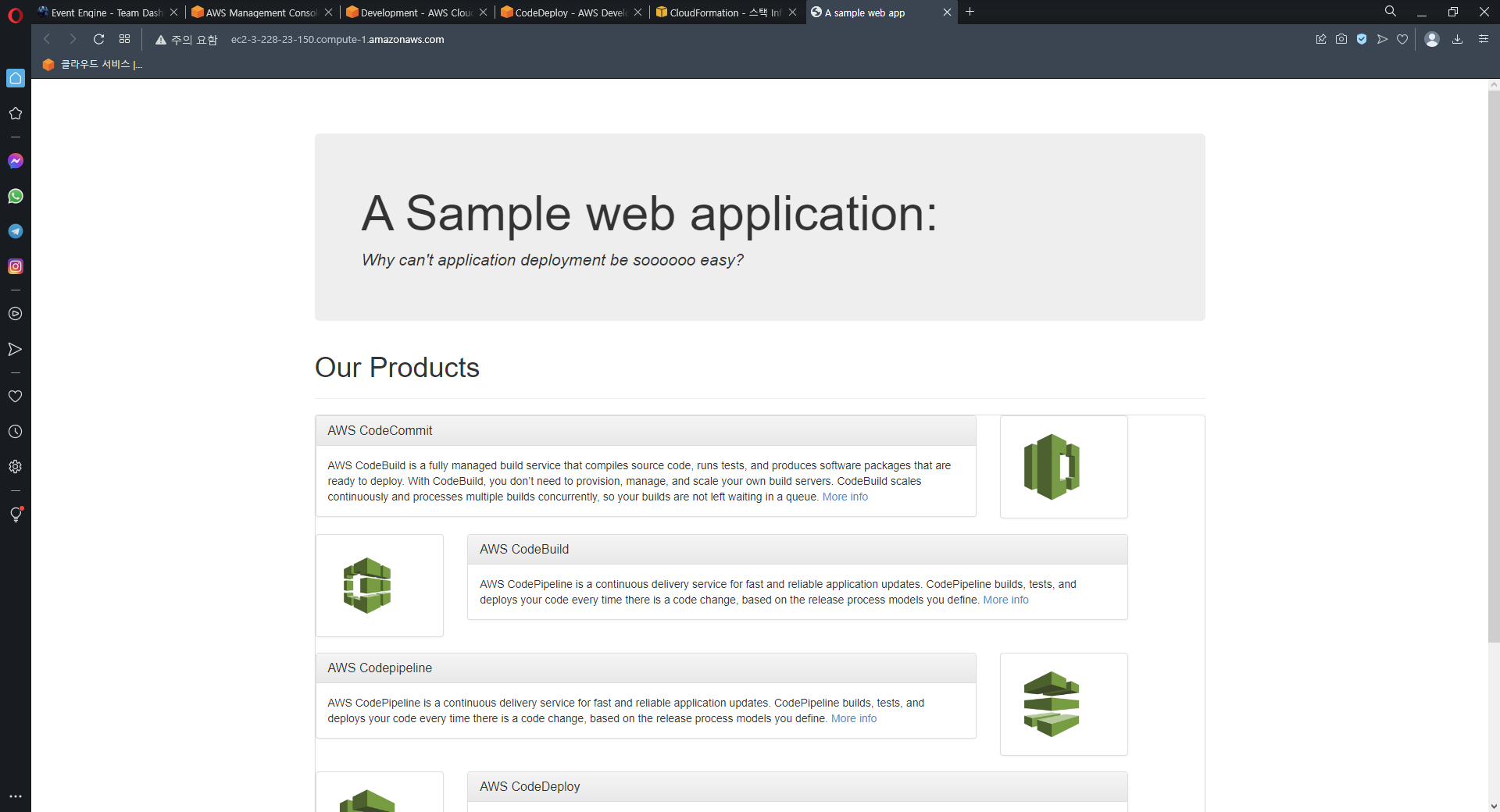1500x812 pixels.
Task: Click the AWS CodeBuild panel heading
Action: (798, 550)
